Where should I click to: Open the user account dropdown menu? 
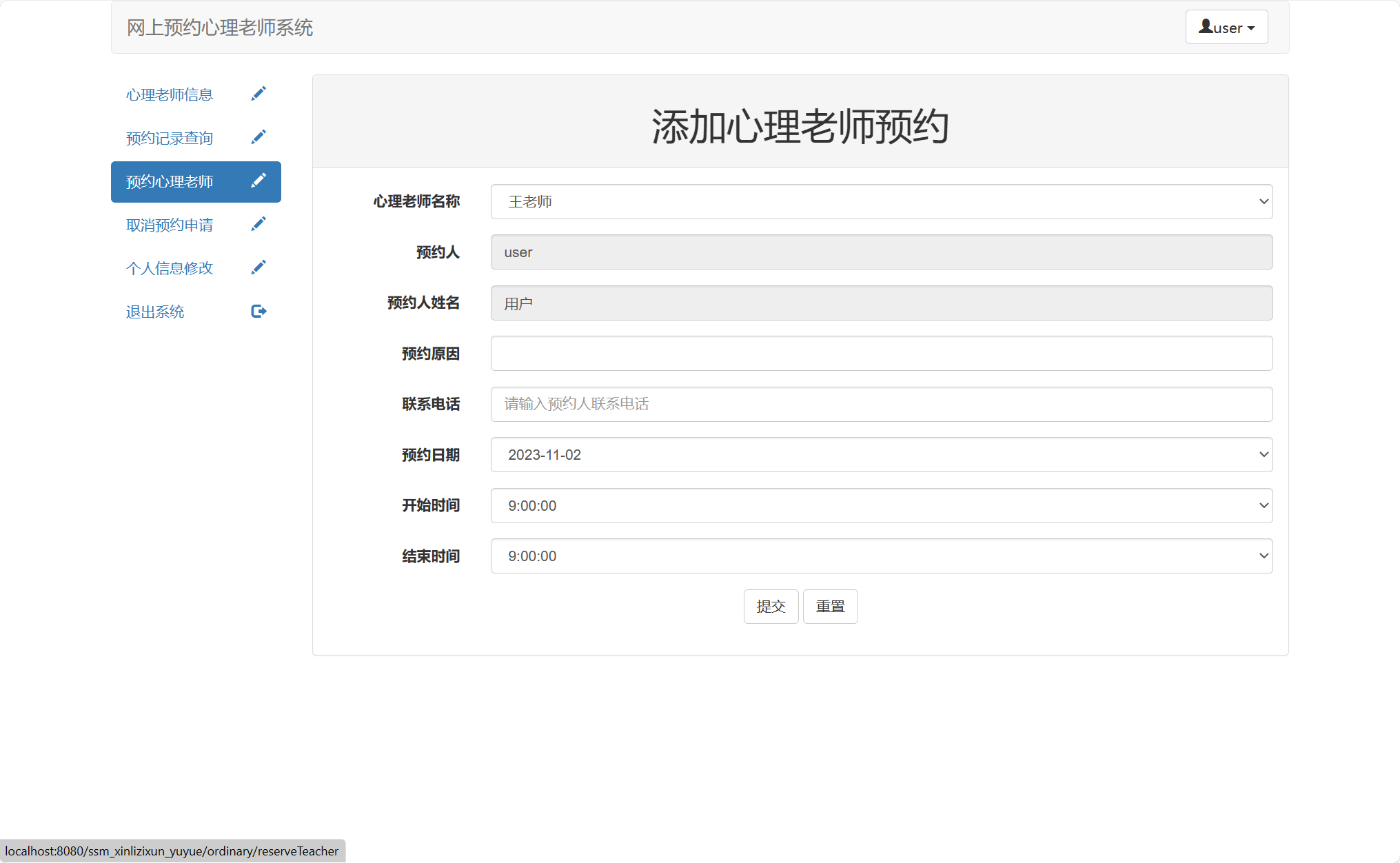pyautogui.click(x=1226, y=27)
